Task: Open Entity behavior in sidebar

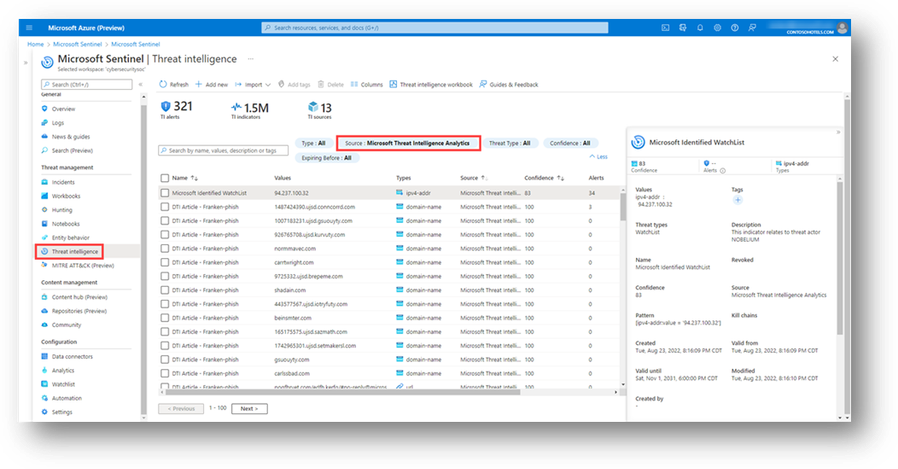Action: (70, 238)
